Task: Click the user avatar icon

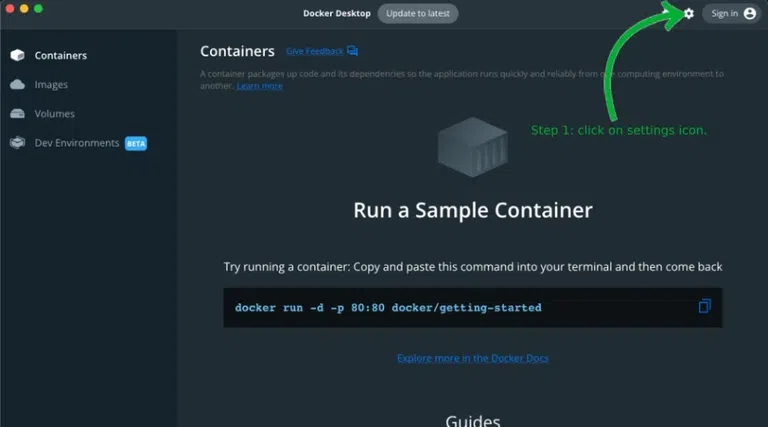Action: click(x=749, y=14)
